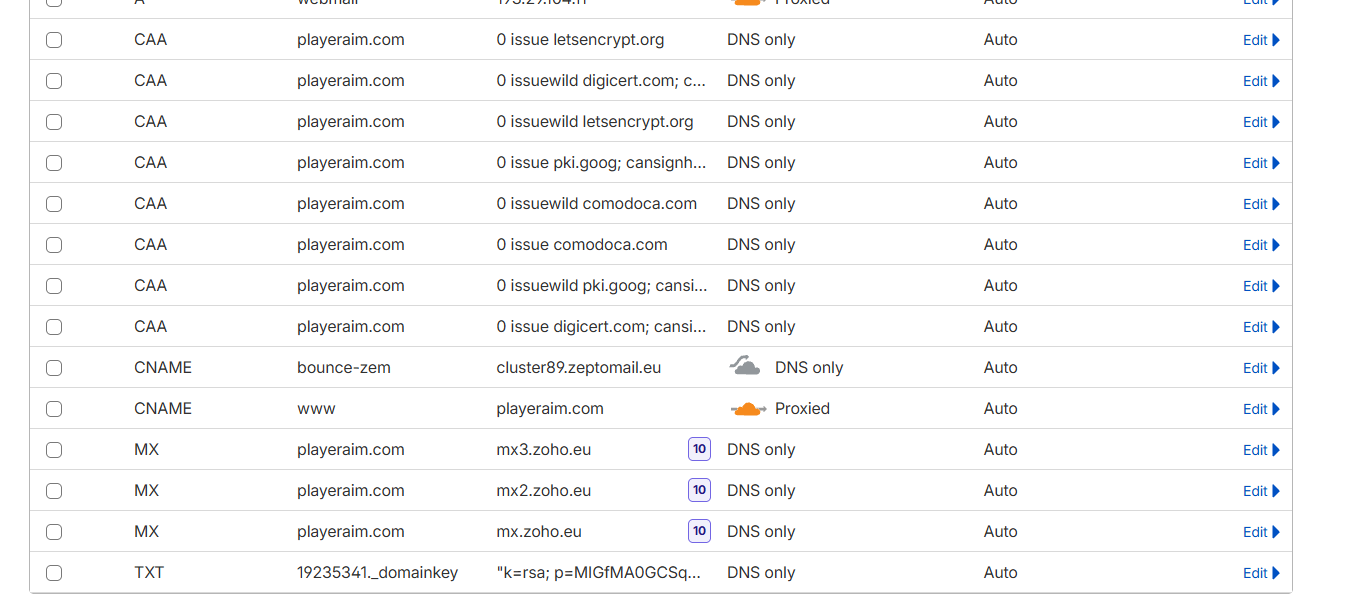Click the Edit arrow icon on the TXT record
This screenshot has width=1350, height=605.
point(1276,573)
